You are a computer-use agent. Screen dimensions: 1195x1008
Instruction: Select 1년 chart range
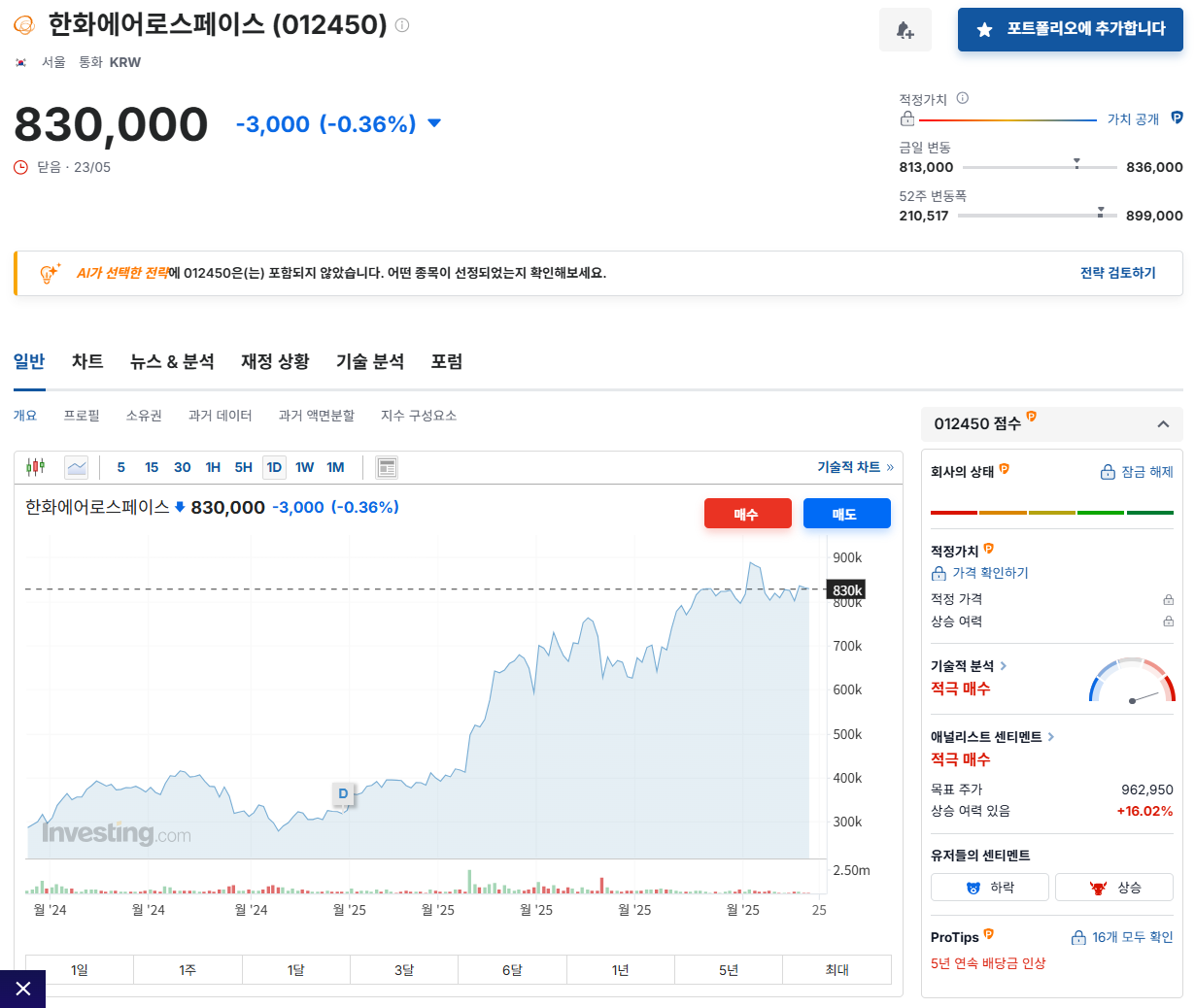pyautogui.click(x=621, y=970)
